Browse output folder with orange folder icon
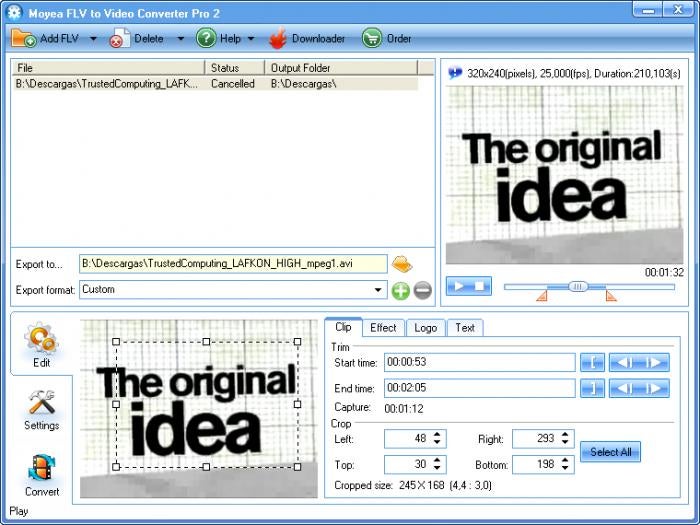 tap(402, 264)
